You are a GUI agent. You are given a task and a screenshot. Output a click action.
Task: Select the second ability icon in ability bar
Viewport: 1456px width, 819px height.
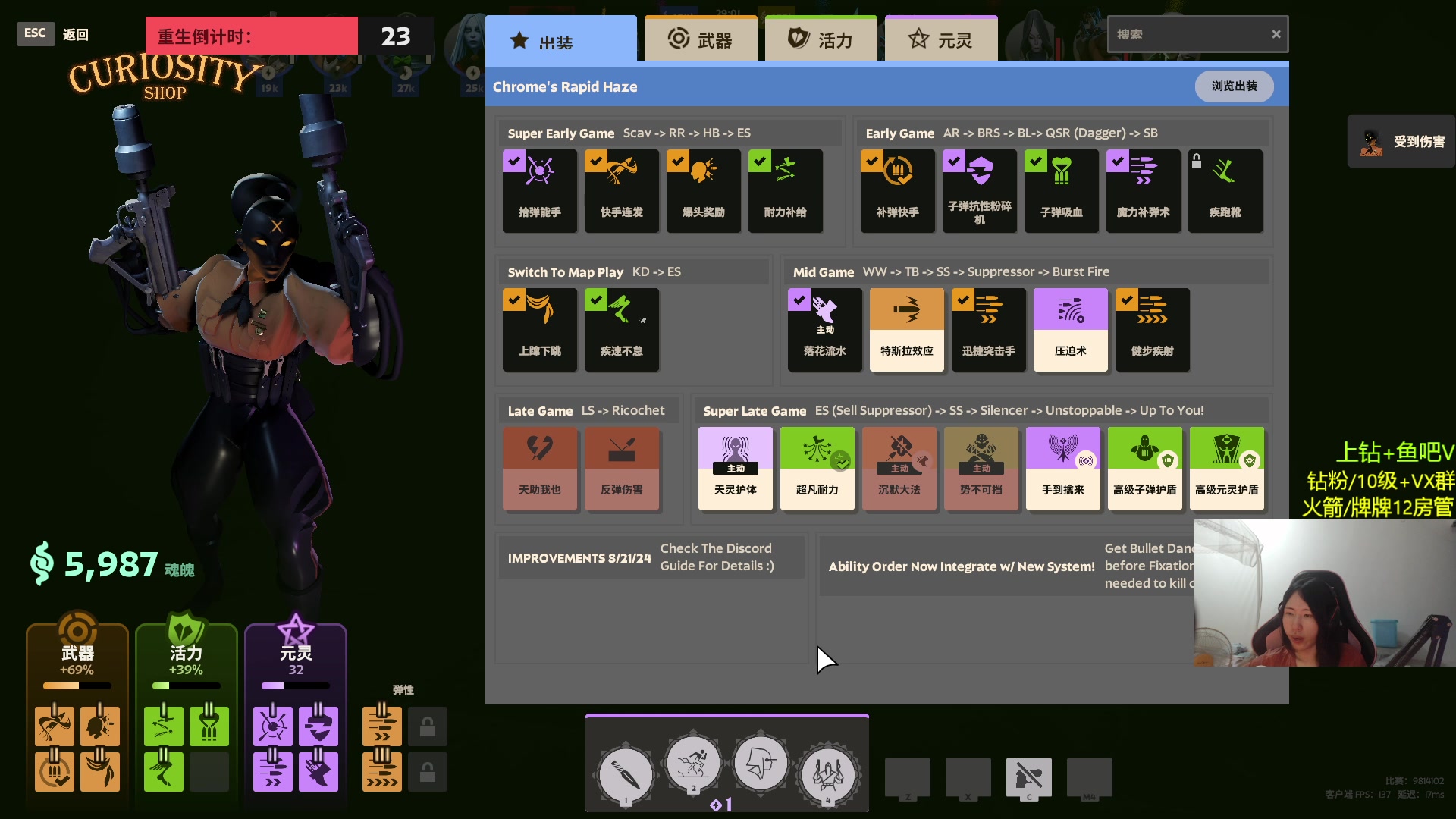click(692, 763)
